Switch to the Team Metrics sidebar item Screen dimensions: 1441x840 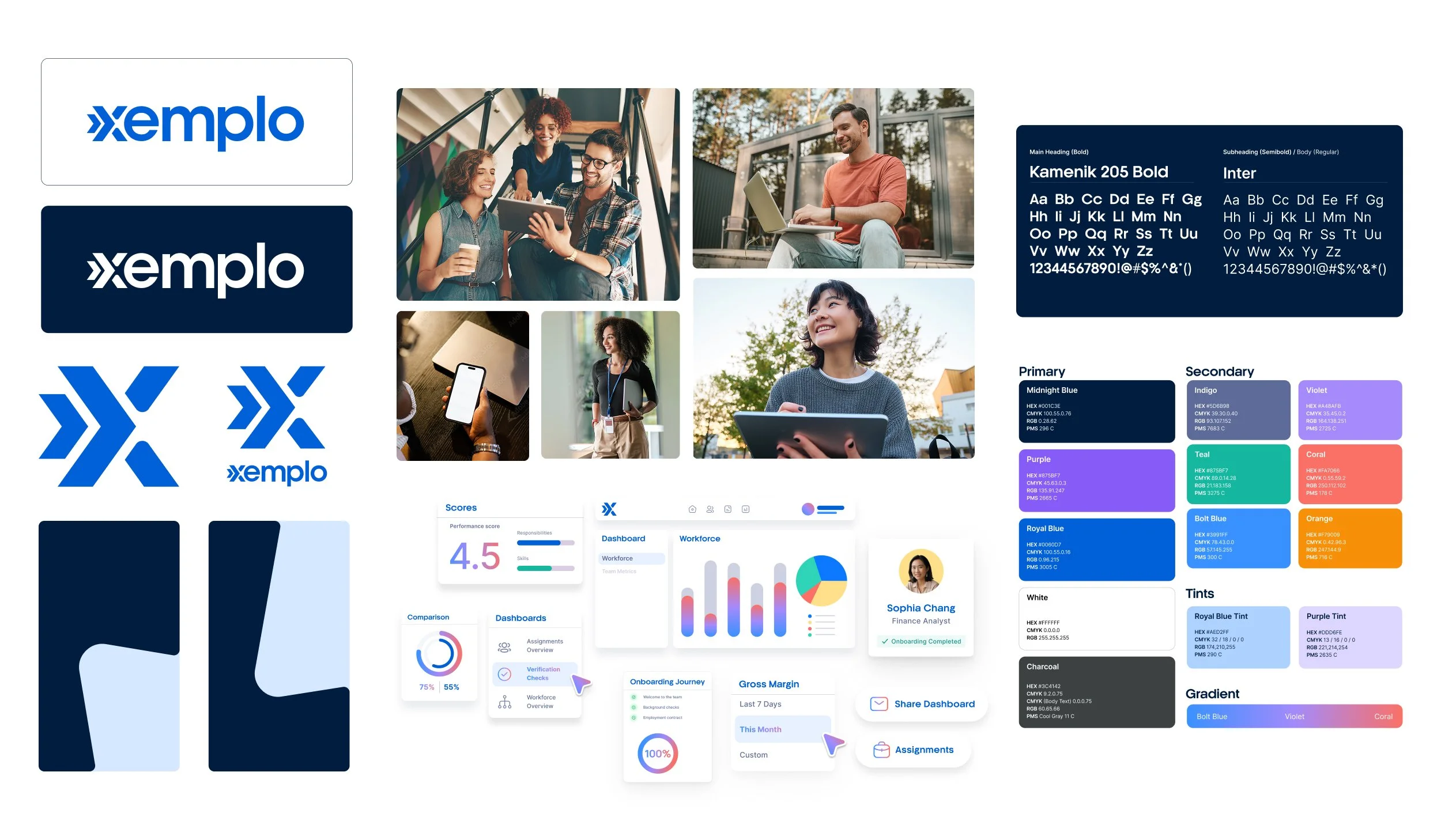[x=619, y=571]
